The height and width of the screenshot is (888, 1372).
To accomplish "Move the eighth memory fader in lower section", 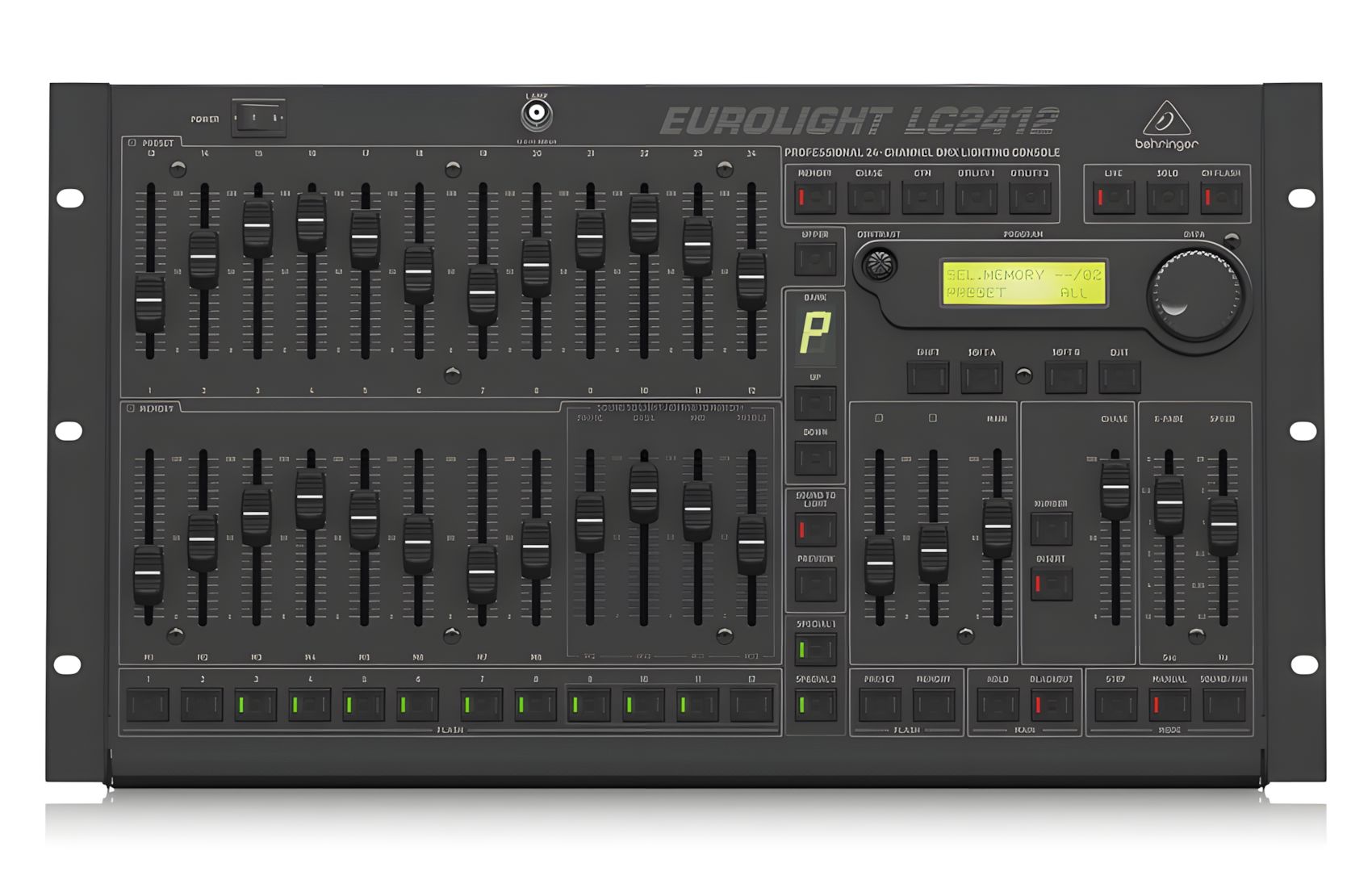I will 536,549.
